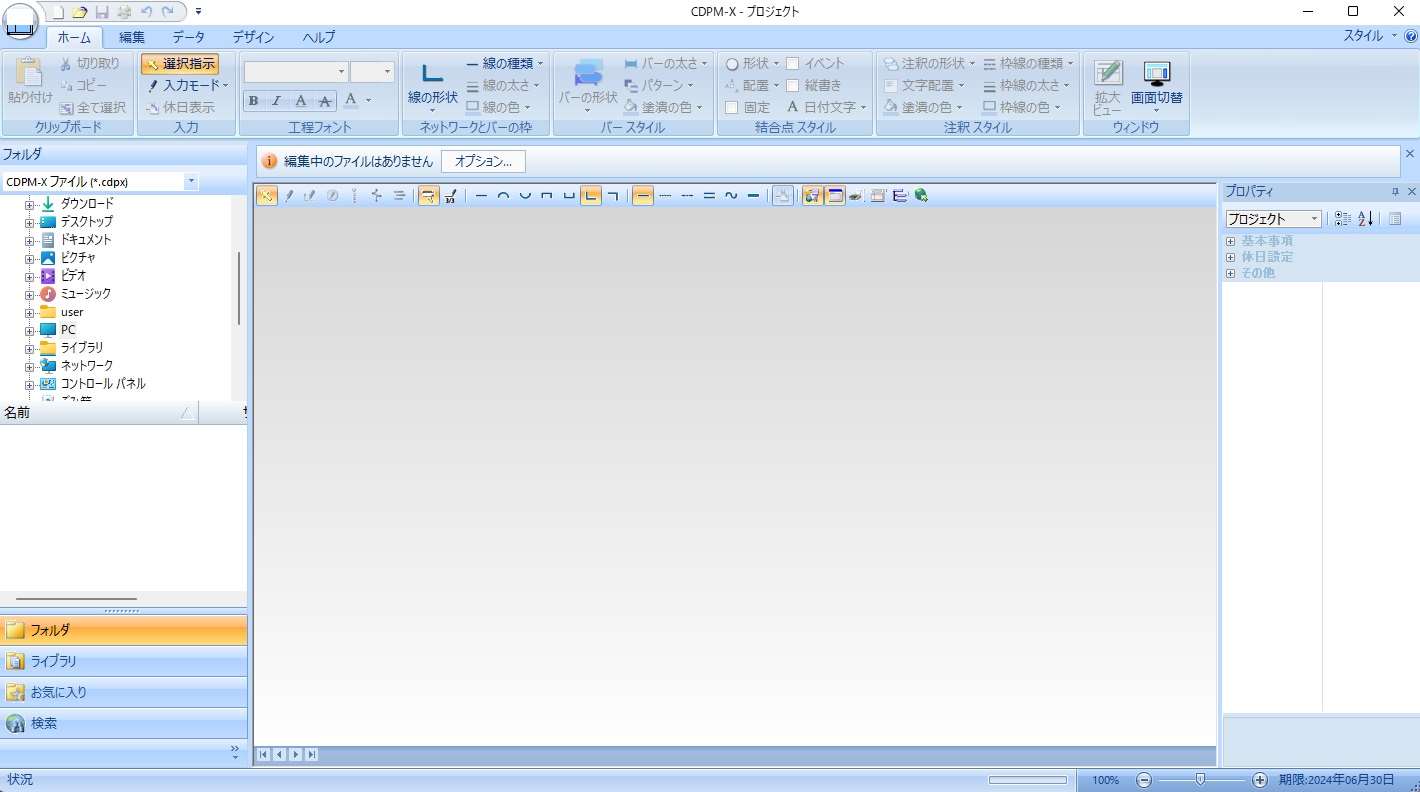
Task: Open the 入力モード dropdown
Action: (186, 86)
